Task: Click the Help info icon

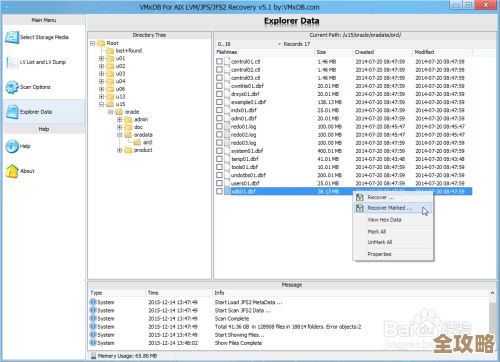Action: pos(12,146)
